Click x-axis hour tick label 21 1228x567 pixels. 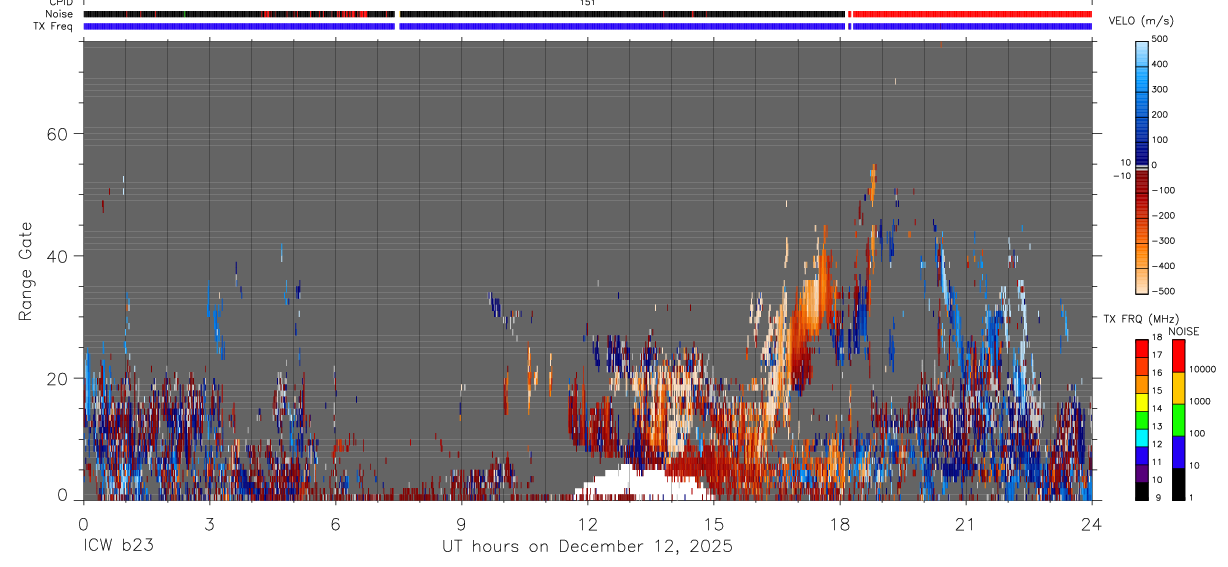pyautogui.click(x=966, y=523)
